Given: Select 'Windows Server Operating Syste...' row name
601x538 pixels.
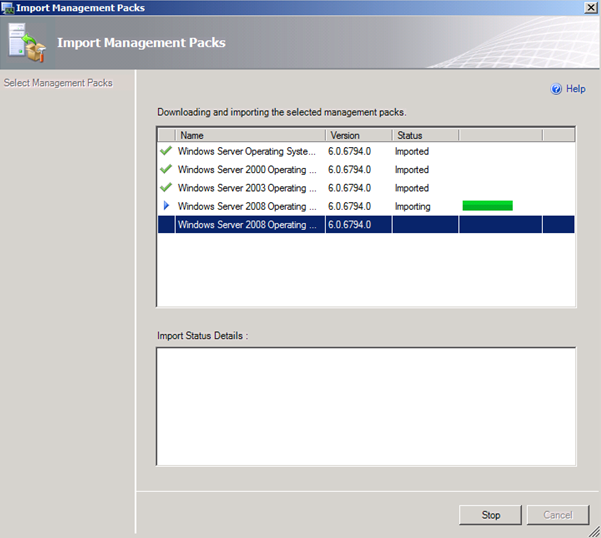Looking at the screenshot, I should [247, 151].
